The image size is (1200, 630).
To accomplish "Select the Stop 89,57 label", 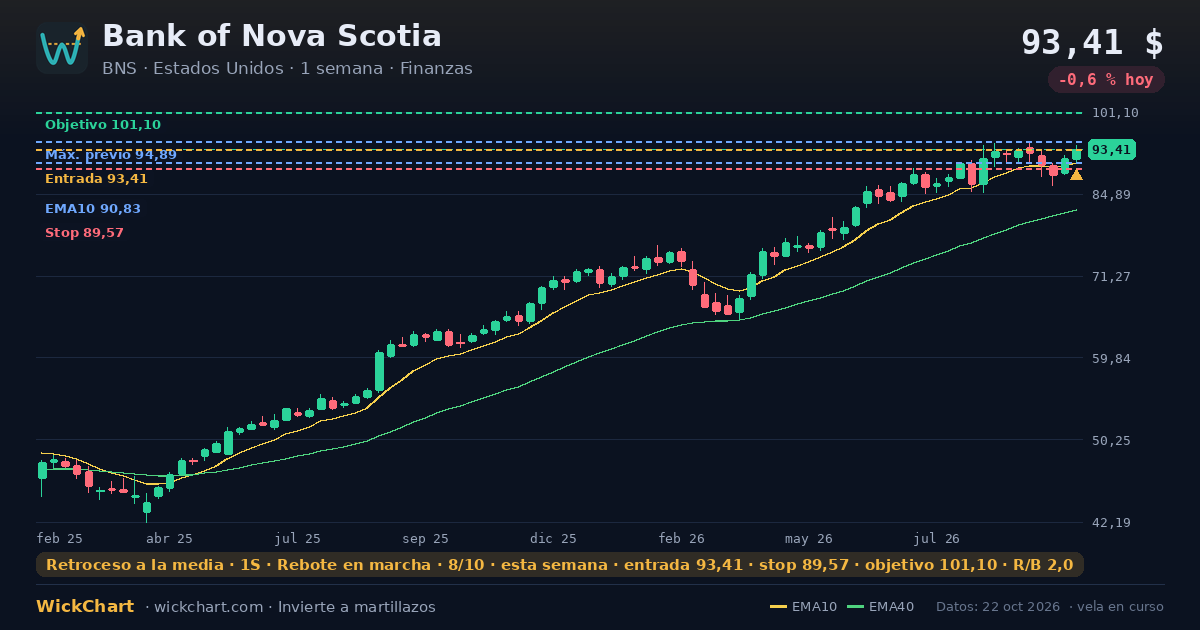I will (x=84, y=233).
